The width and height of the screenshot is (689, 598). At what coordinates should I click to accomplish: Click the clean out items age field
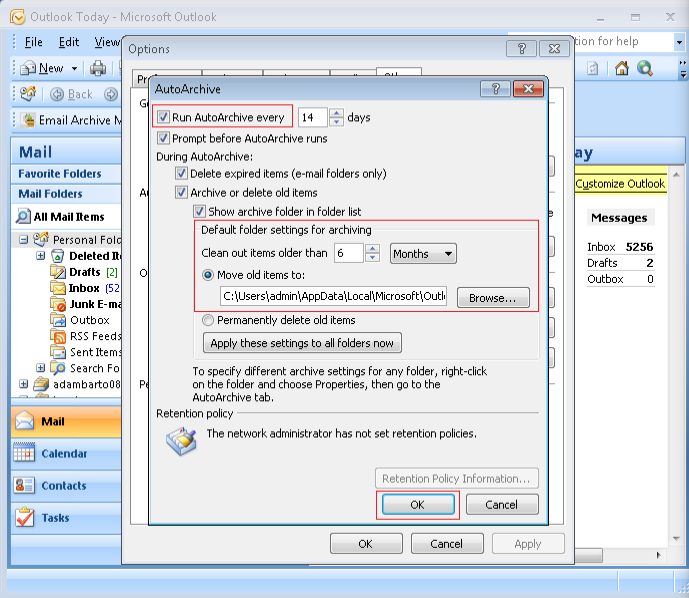[349, 253]
